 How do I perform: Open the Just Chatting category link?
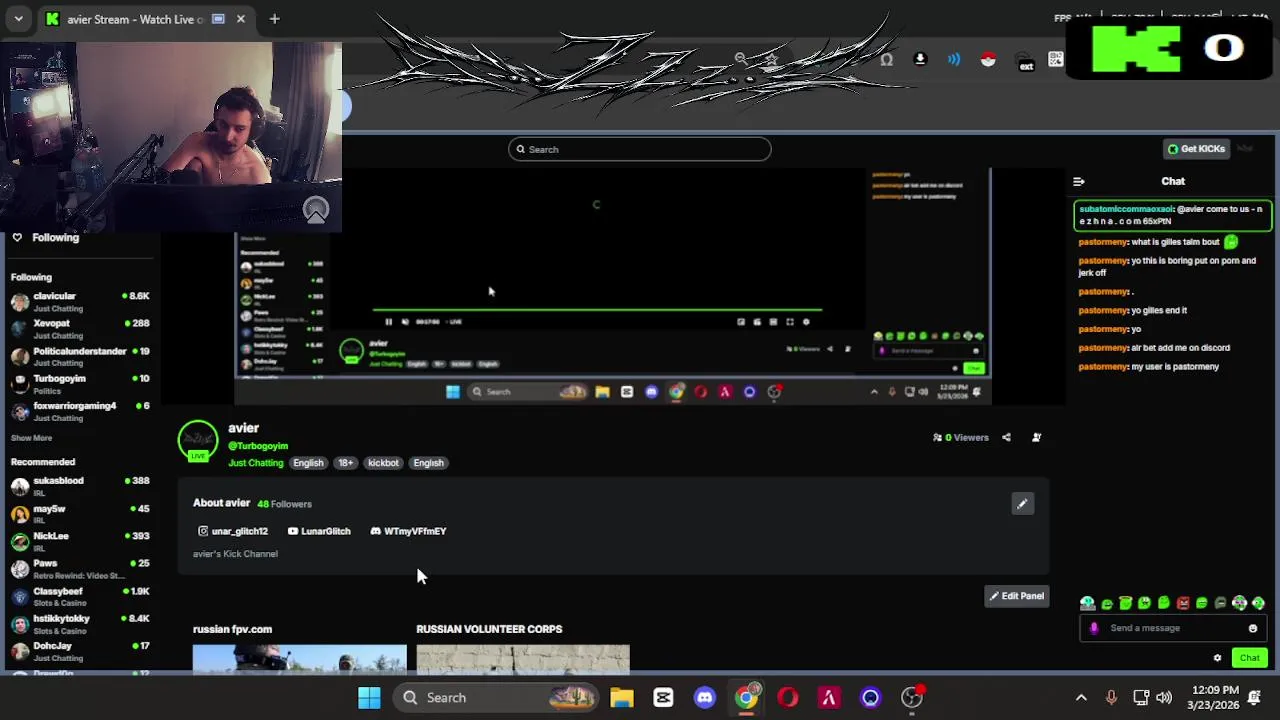click(256, 463)
